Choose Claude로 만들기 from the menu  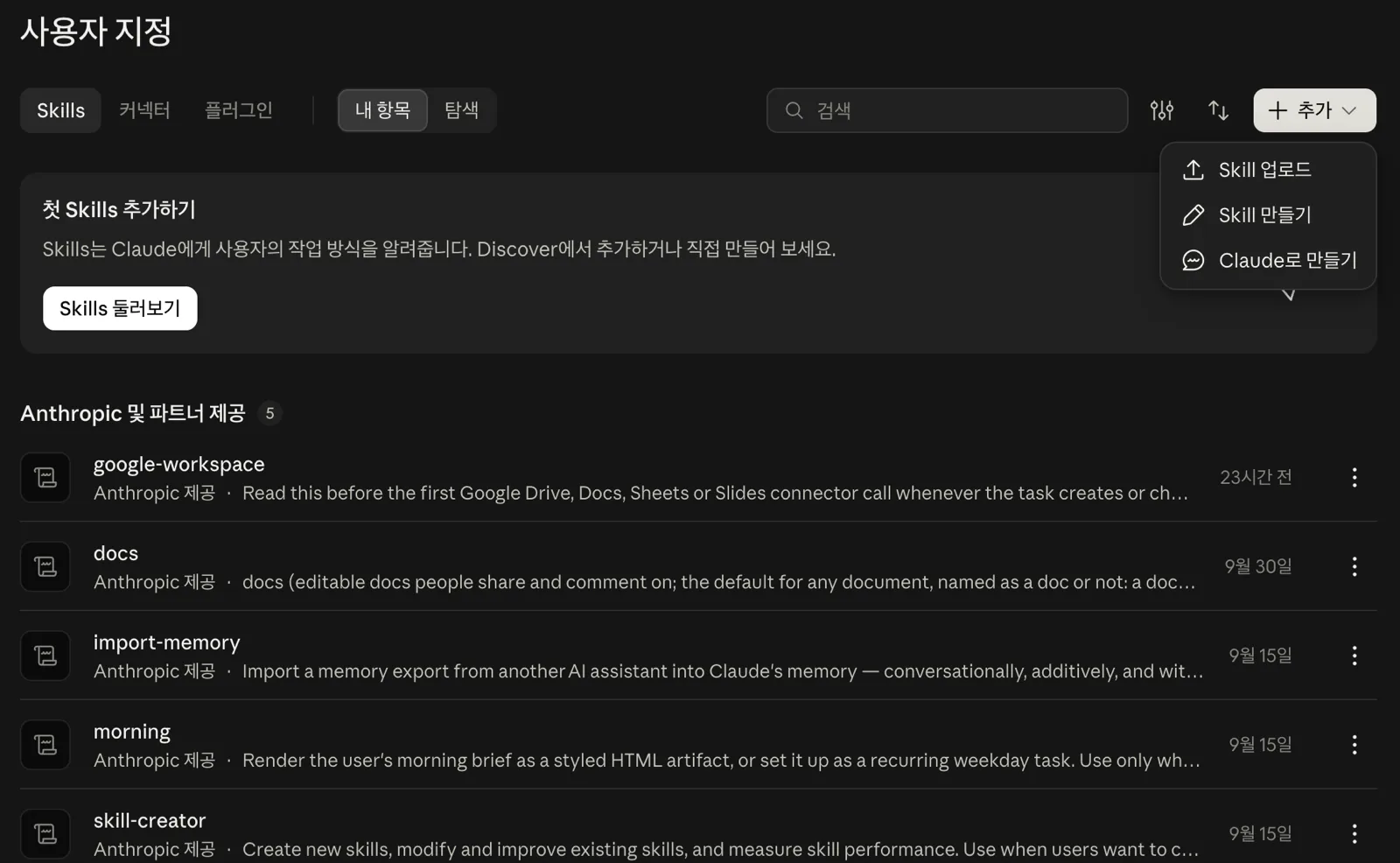1268,261
